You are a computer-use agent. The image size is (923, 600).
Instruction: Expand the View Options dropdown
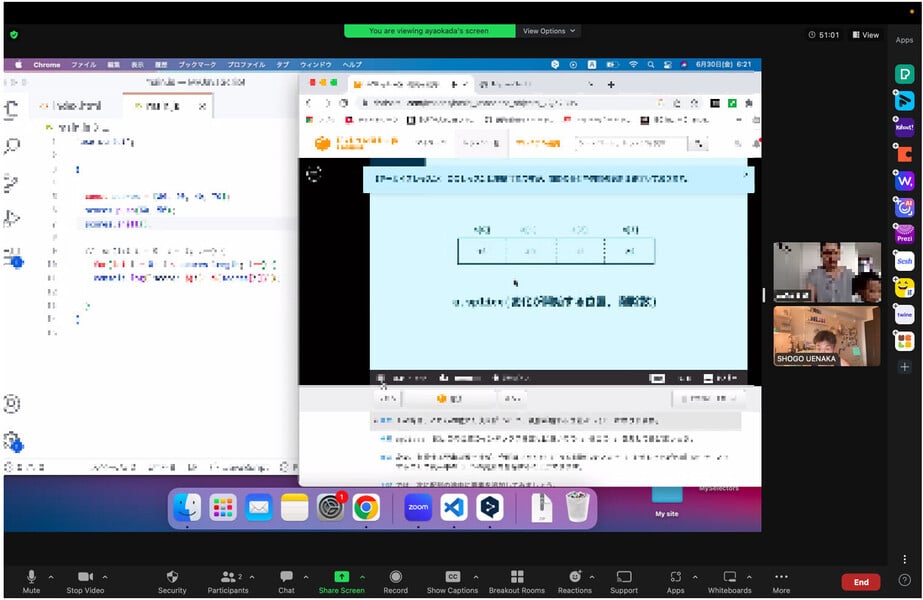coord(549,31)
